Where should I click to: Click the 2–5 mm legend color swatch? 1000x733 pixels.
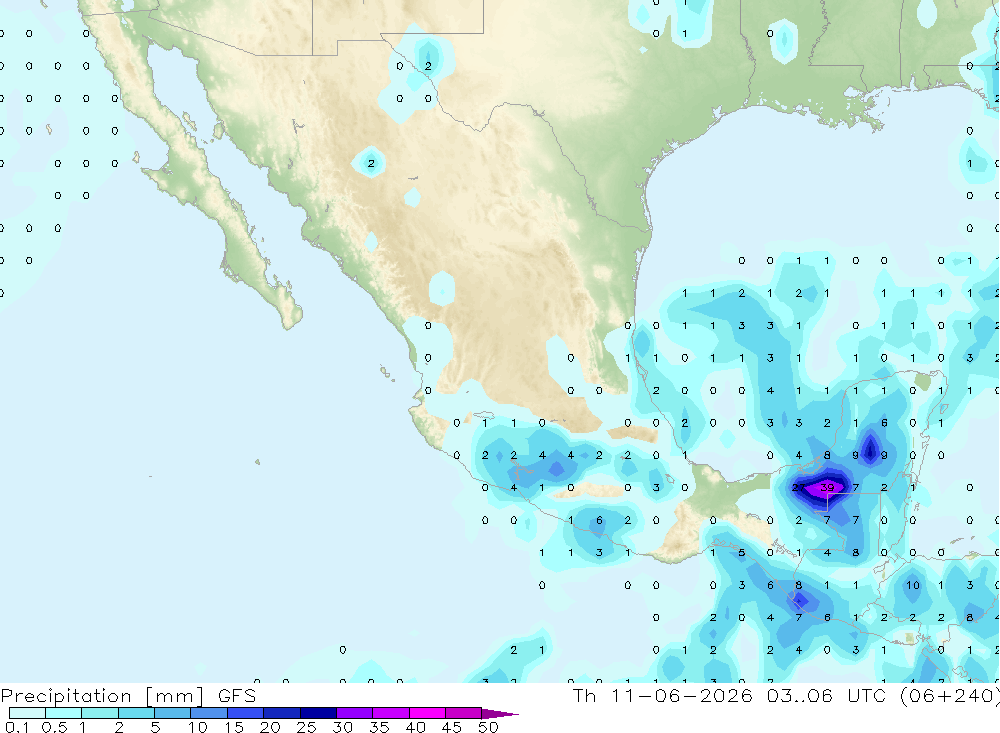(136, 713)
